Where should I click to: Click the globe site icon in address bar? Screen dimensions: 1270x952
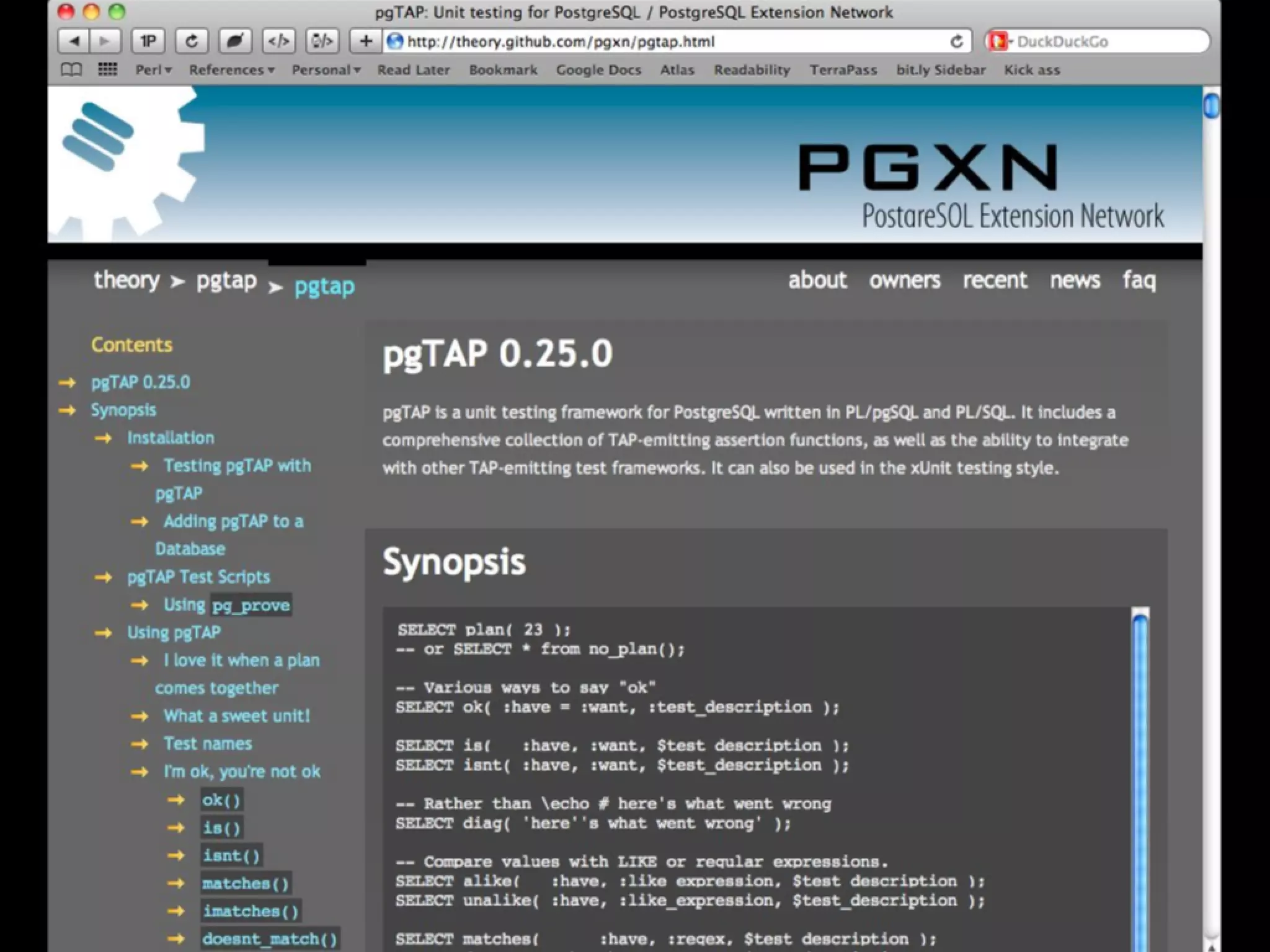click(394, 42)
